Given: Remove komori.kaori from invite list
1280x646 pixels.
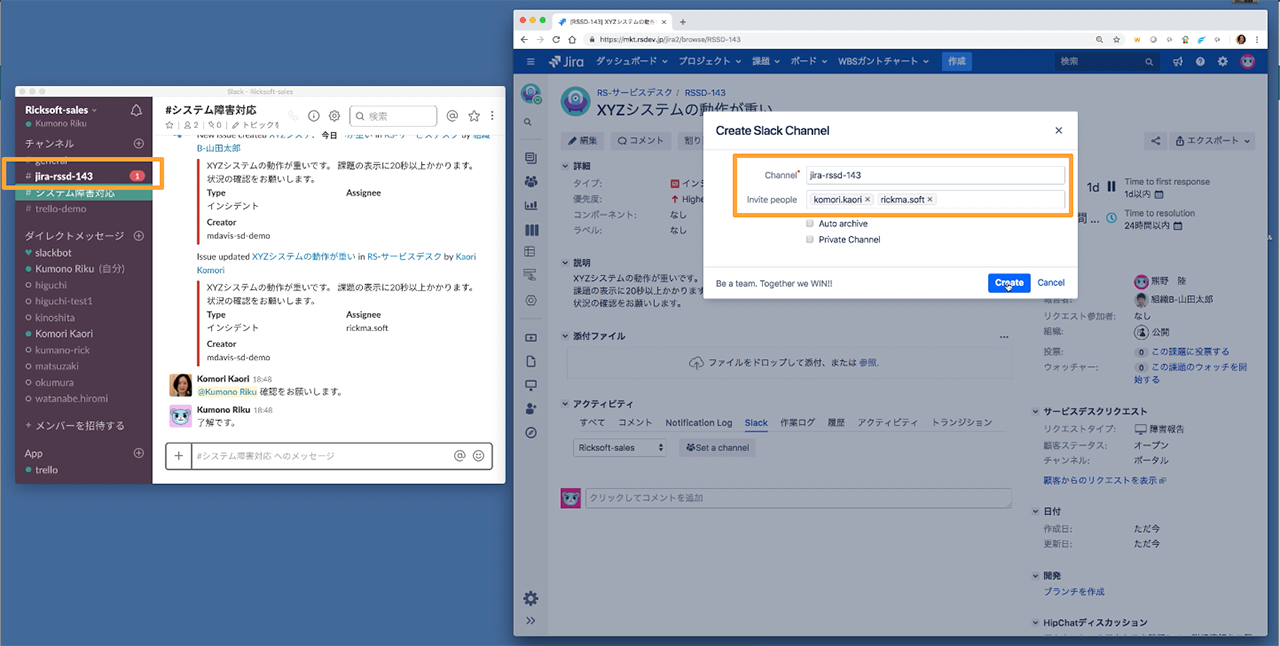Looking at the screenshot, I should [x=868, y=200].
